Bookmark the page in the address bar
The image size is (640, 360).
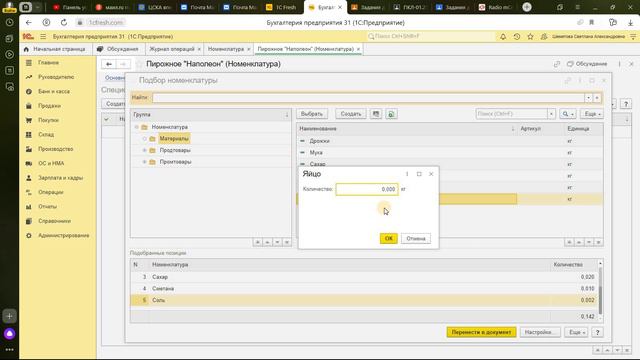(591, 22)
